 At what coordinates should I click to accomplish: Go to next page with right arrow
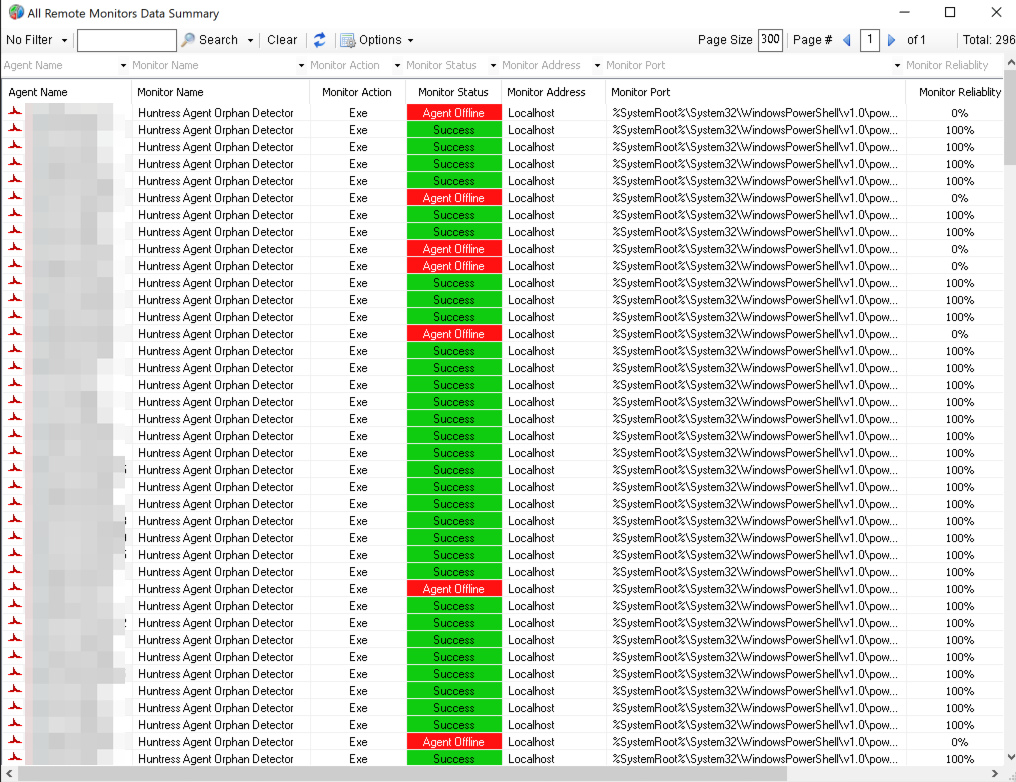892,40
